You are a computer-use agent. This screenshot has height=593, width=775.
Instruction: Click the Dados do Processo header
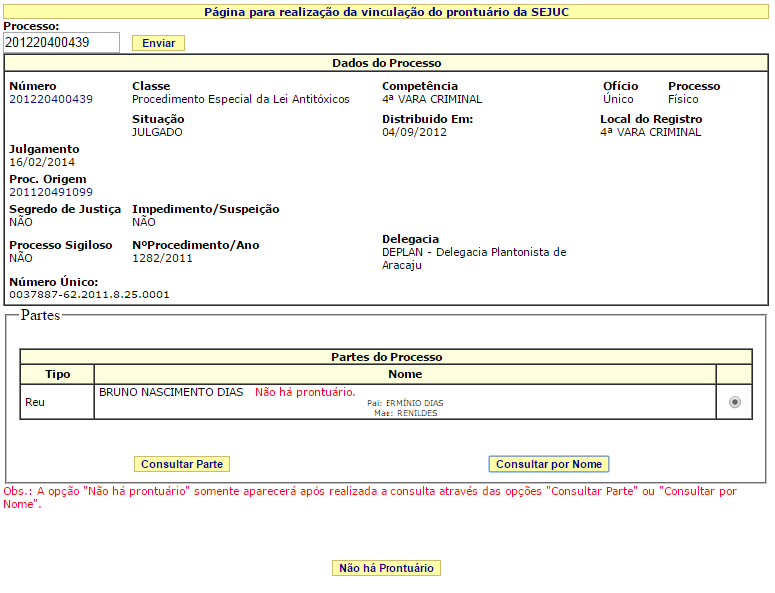click(x=386, y=63)
